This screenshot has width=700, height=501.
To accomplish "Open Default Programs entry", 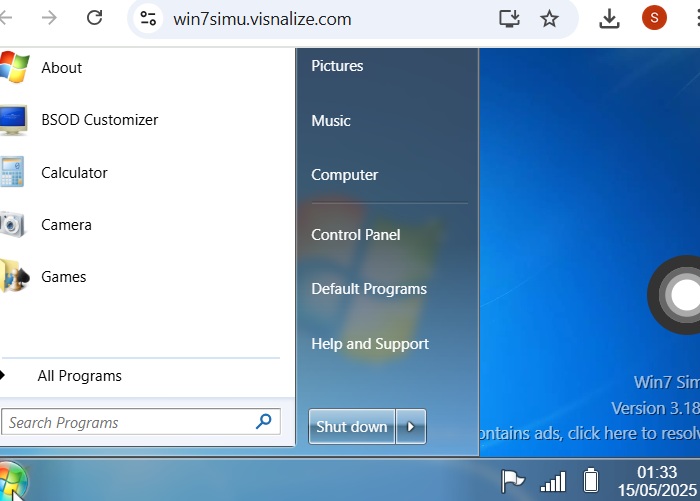I will [x=369, y=289].
